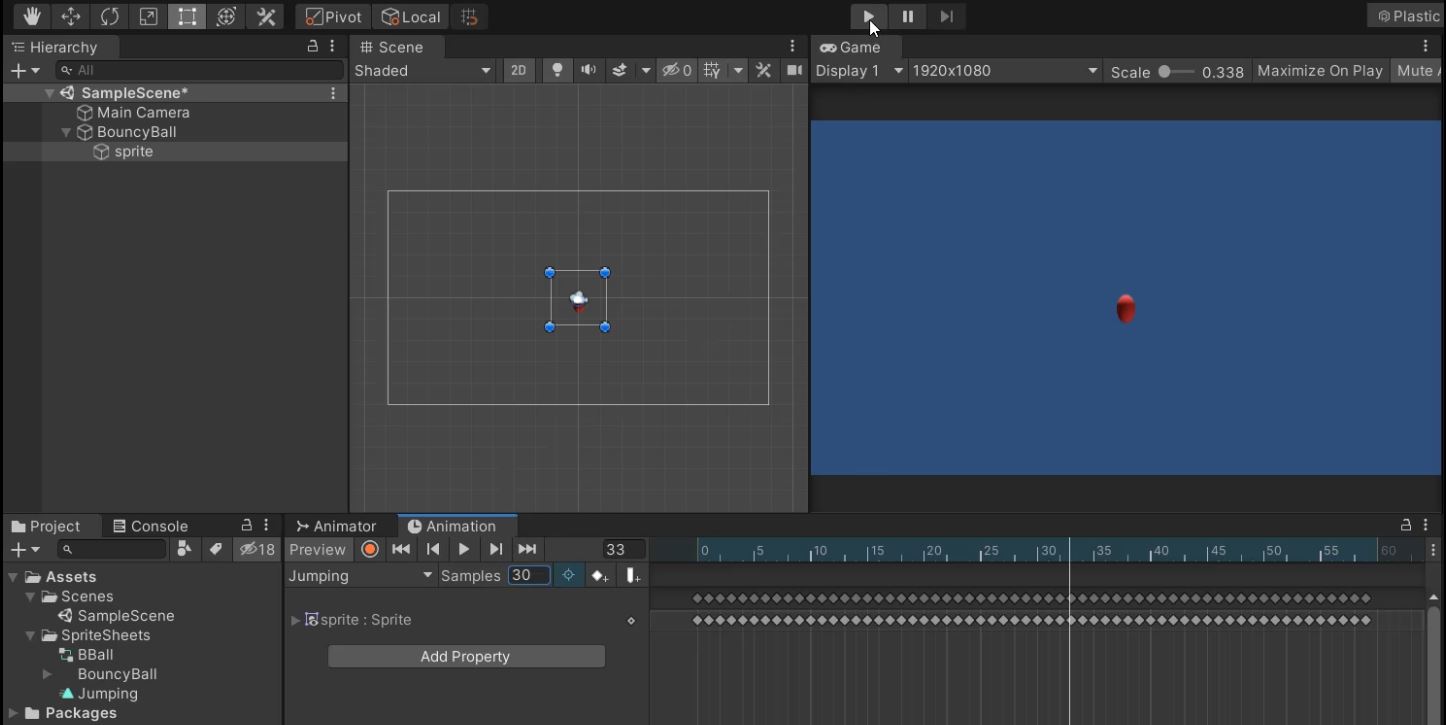
Task: Select the Scale tool
Action: (x=148, y=17)
